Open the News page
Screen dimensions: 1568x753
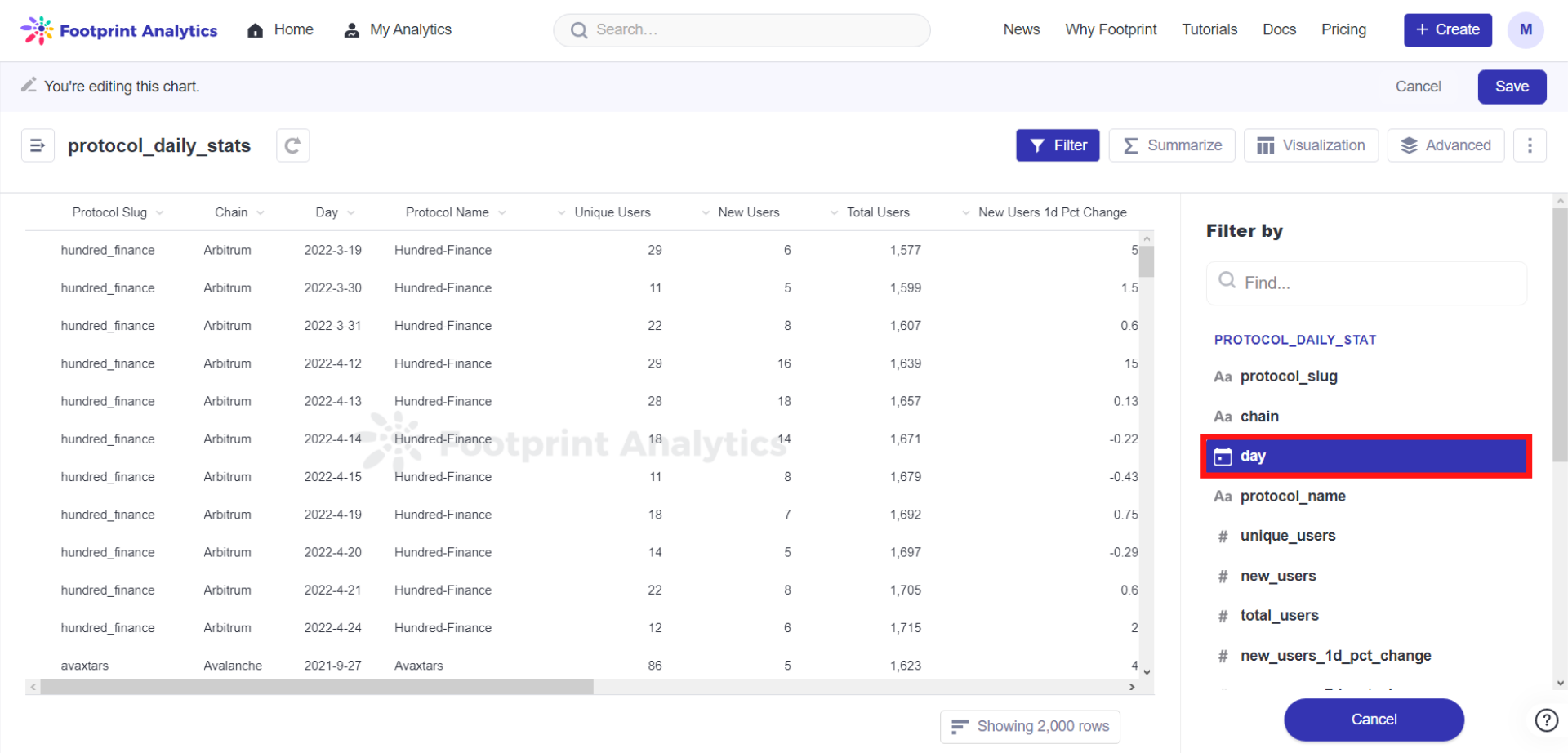[1022, 30]
